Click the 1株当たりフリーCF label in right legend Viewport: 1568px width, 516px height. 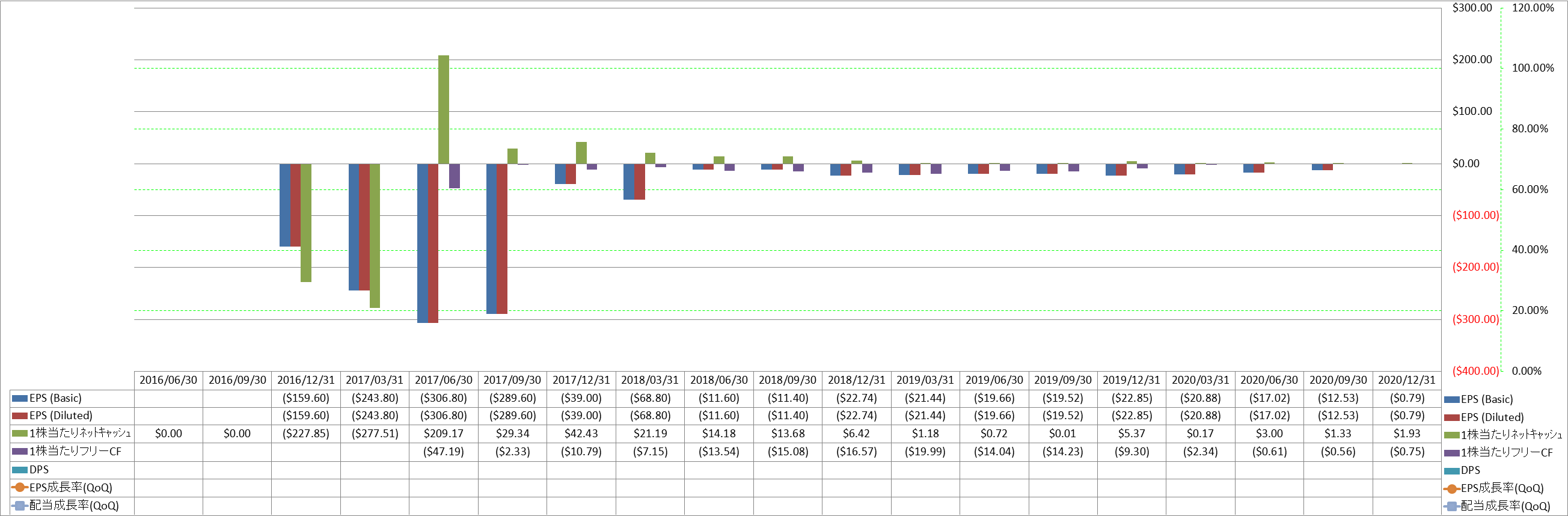click(x=1507, y=453)
